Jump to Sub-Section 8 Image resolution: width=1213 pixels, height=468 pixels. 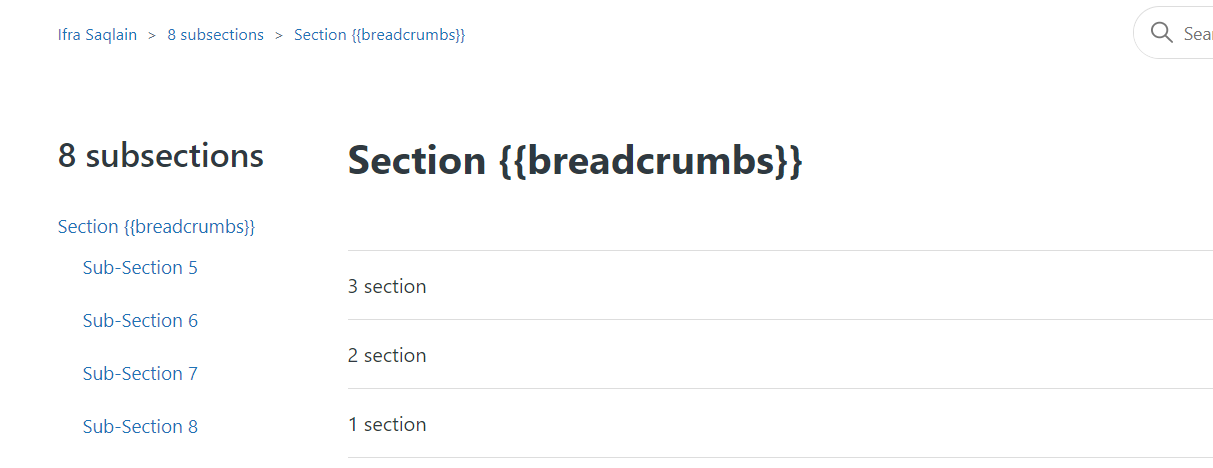pyautogui.click(x=140, y=427)
